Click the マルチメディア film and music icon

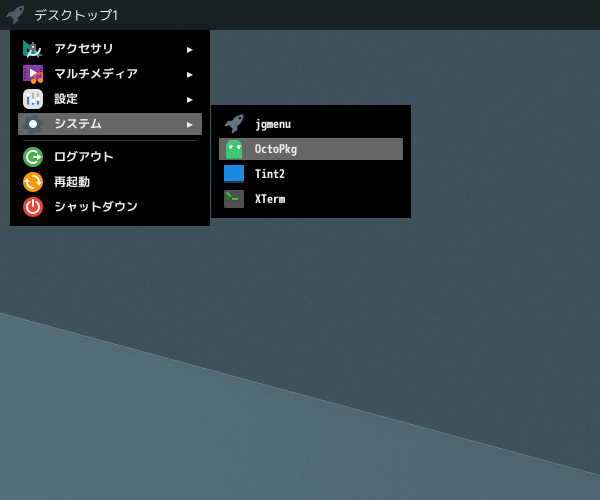pyautogui.click(x=33, y=74)
